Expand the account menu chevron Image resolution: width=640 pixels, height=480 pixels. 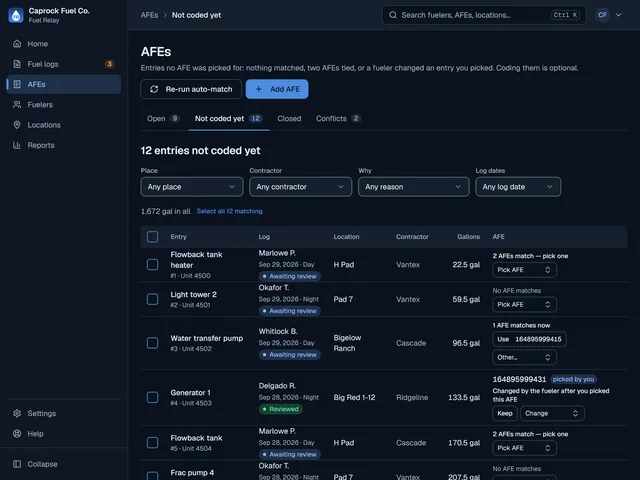click(x=619, y=15)
